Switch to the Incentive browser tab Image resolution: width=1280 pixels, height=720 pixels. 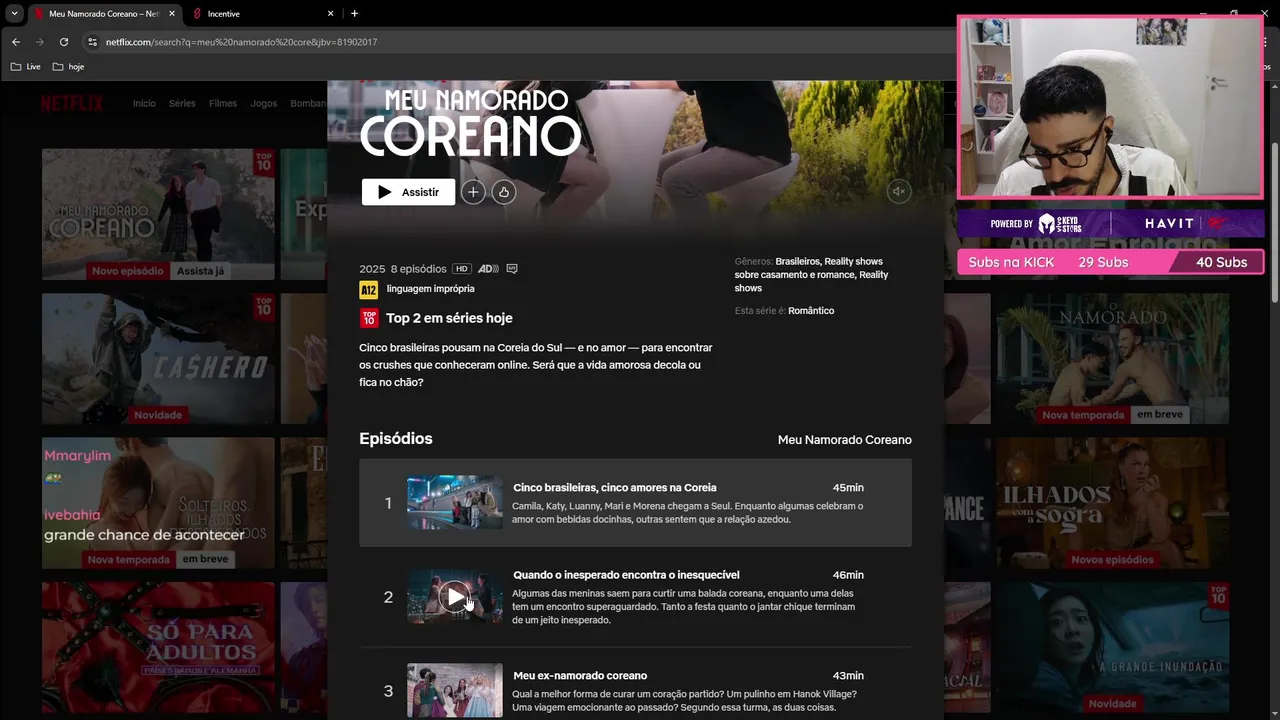click(260, 14)
